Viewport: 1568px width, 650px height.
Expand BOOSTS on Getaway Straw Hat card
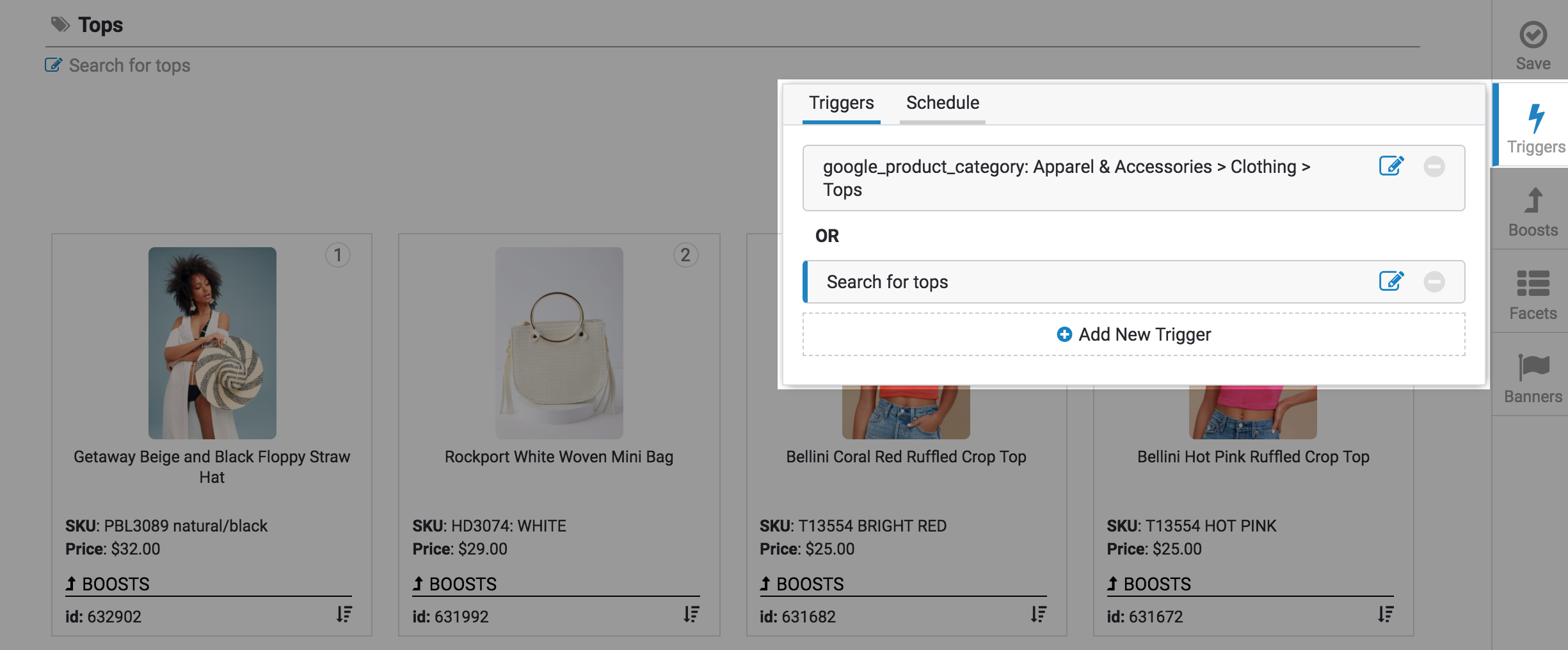pyautogui.click(x=108, y=584)
